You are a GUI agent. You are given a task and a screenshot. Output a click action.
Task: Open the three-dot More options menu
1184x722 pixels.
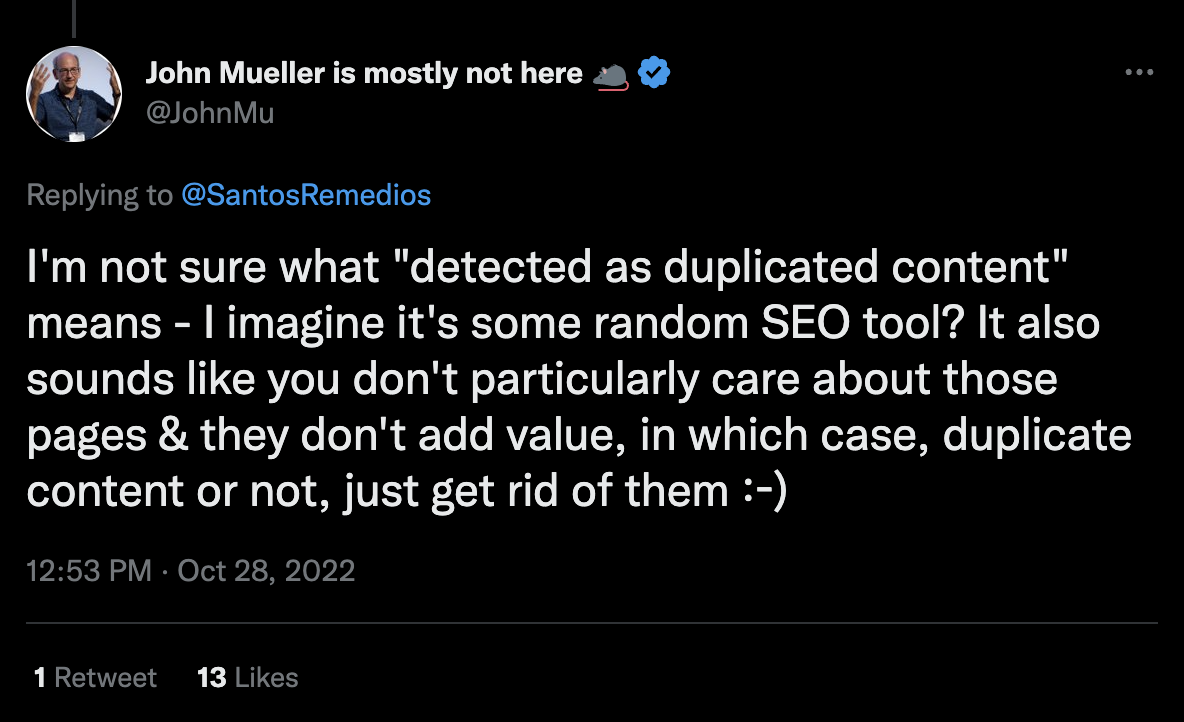point(1139,73)
